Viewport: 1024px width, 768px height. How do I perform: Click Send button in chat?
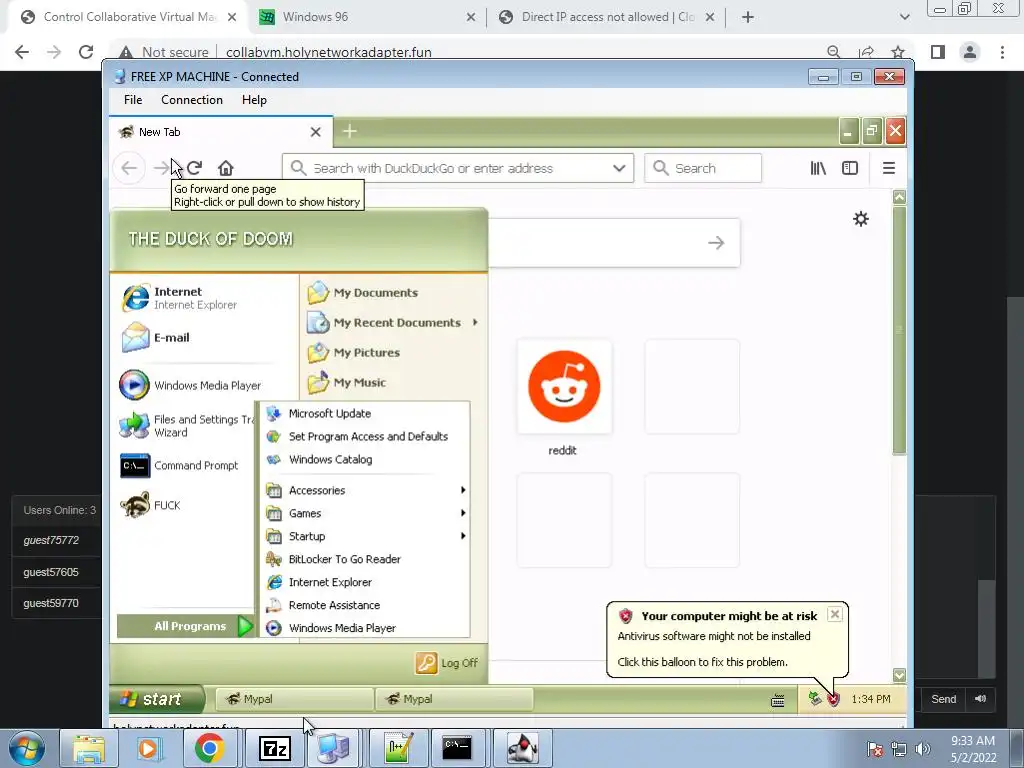pos(944,699)
